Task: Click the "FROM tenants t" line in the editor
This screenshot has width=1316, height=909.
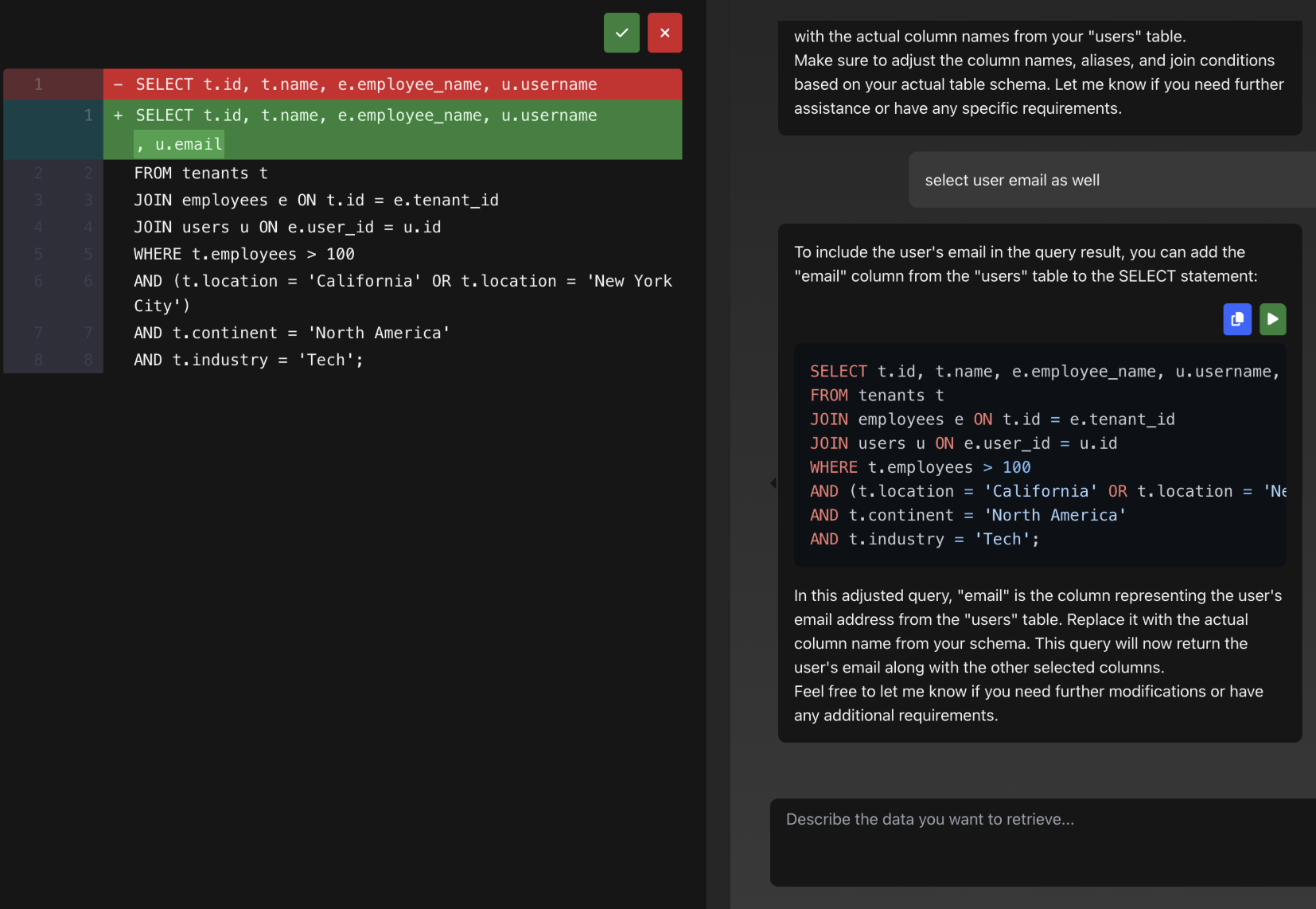Action: (201, 173)
